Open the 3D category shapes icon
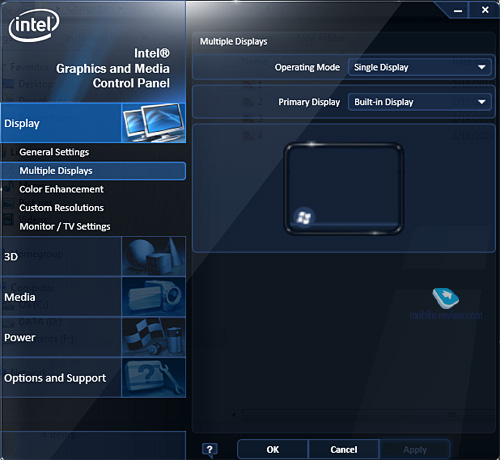The width and height of the screenshot is (500, 460). pyautogui.click(x=154, y=256)
